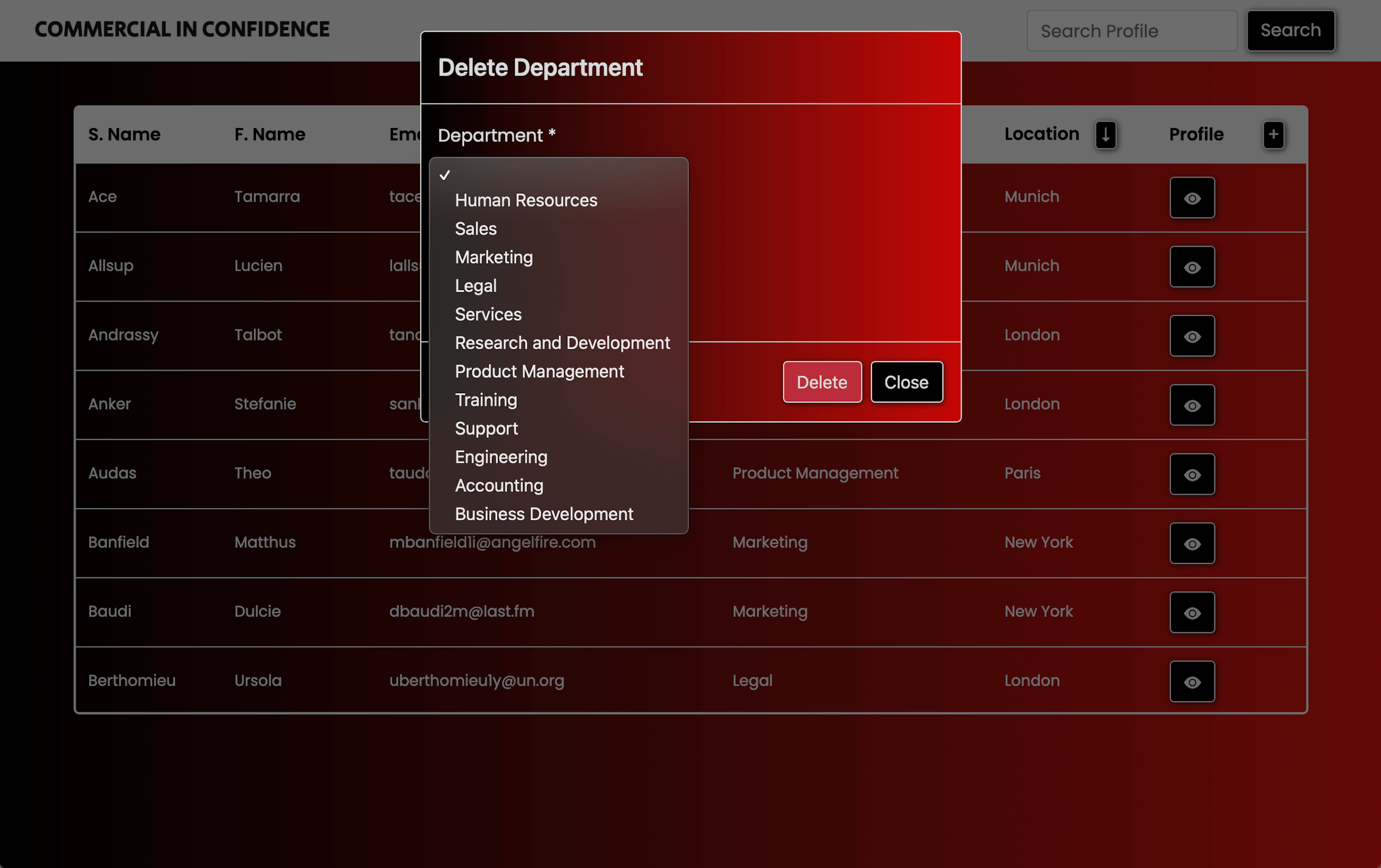View profile of Andrassy Talbot
The image size is (1381, 868).
(1192, 336)
